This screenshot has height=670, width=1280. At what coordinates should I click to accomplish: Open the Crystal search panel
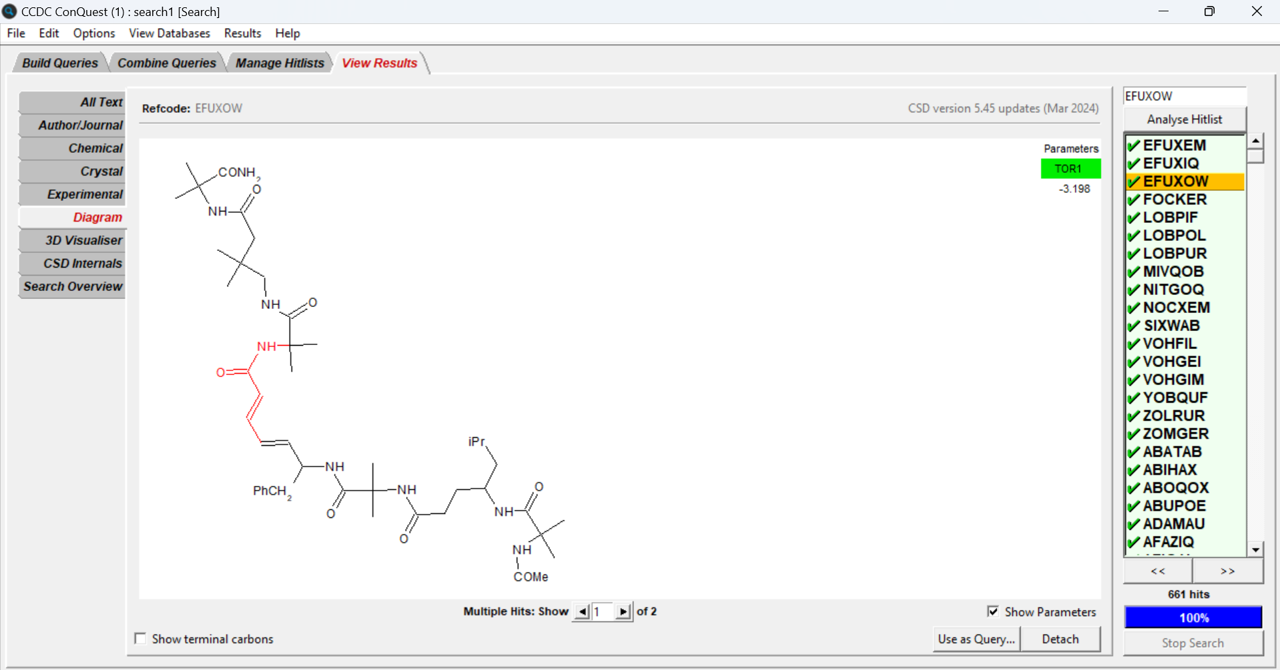pos(101,171)
